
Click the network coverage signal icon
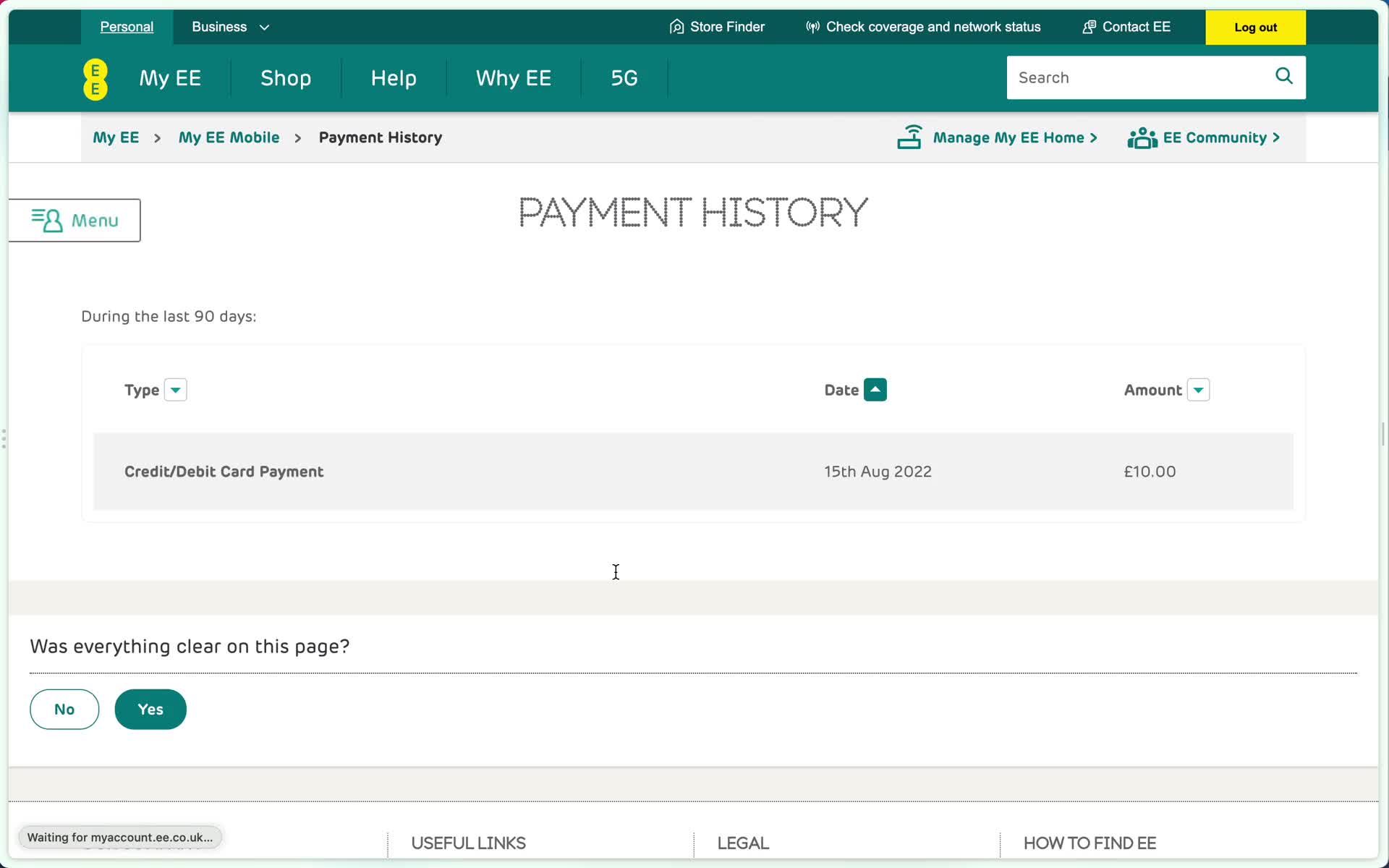click(812, 27)
